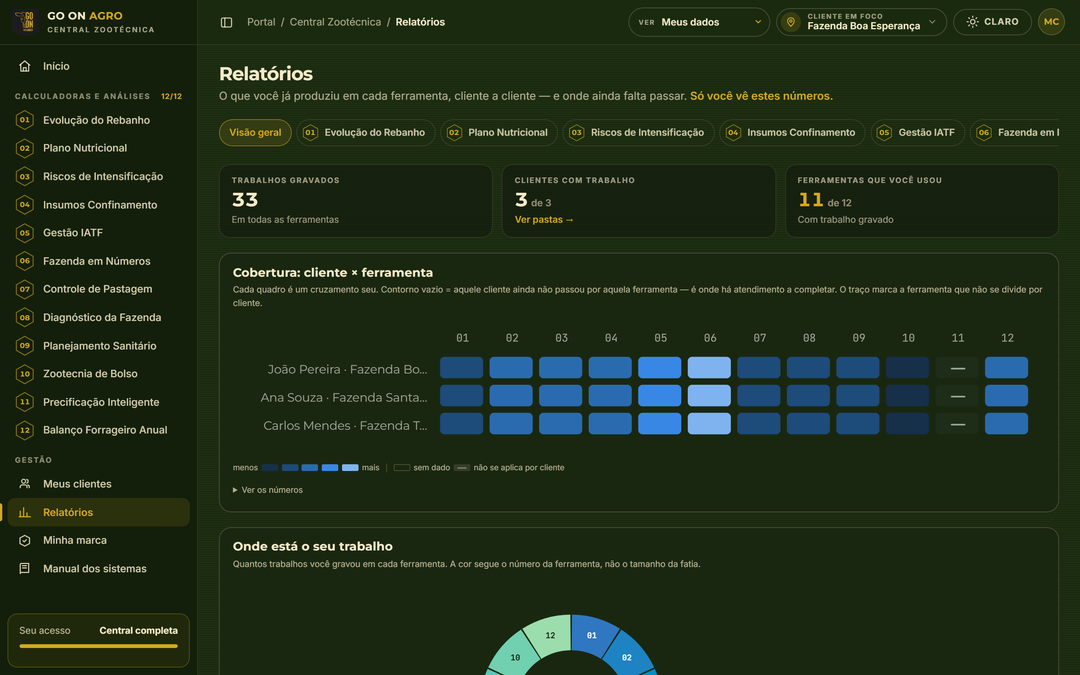Switch to the Gestão IATF tab

[x=917, y=133]
